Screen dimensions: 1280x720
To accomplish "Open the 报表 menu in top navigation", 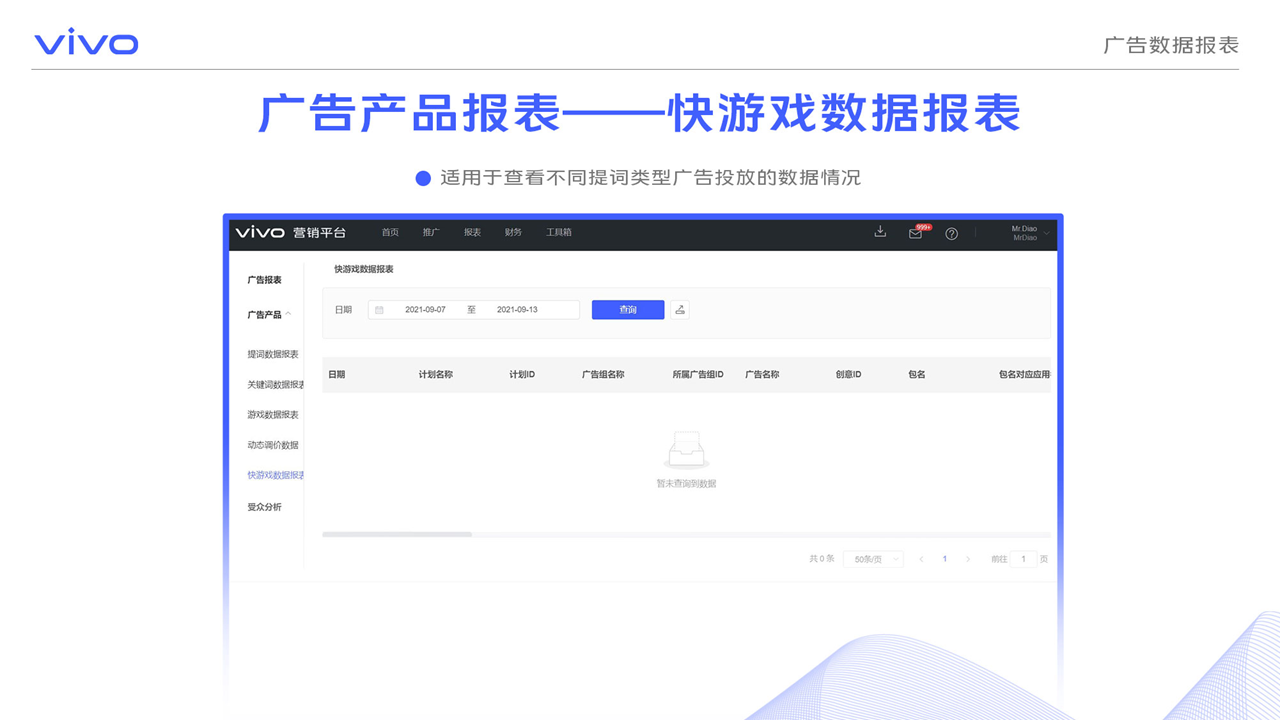I will 472,232.
